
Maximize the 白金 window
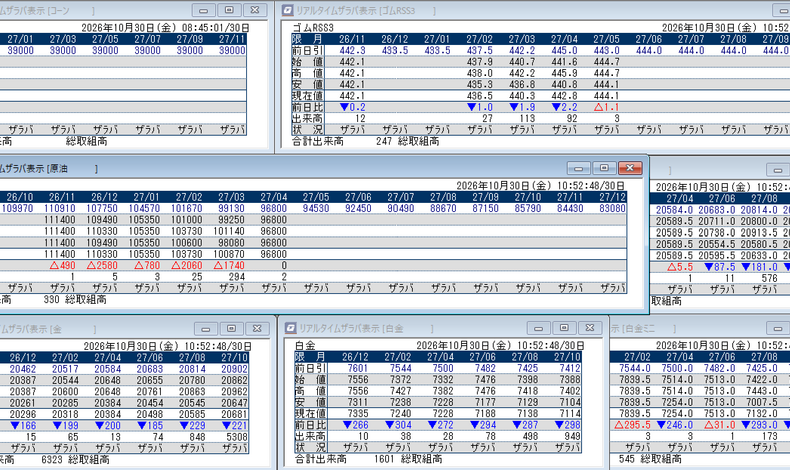tap(564, 328)
